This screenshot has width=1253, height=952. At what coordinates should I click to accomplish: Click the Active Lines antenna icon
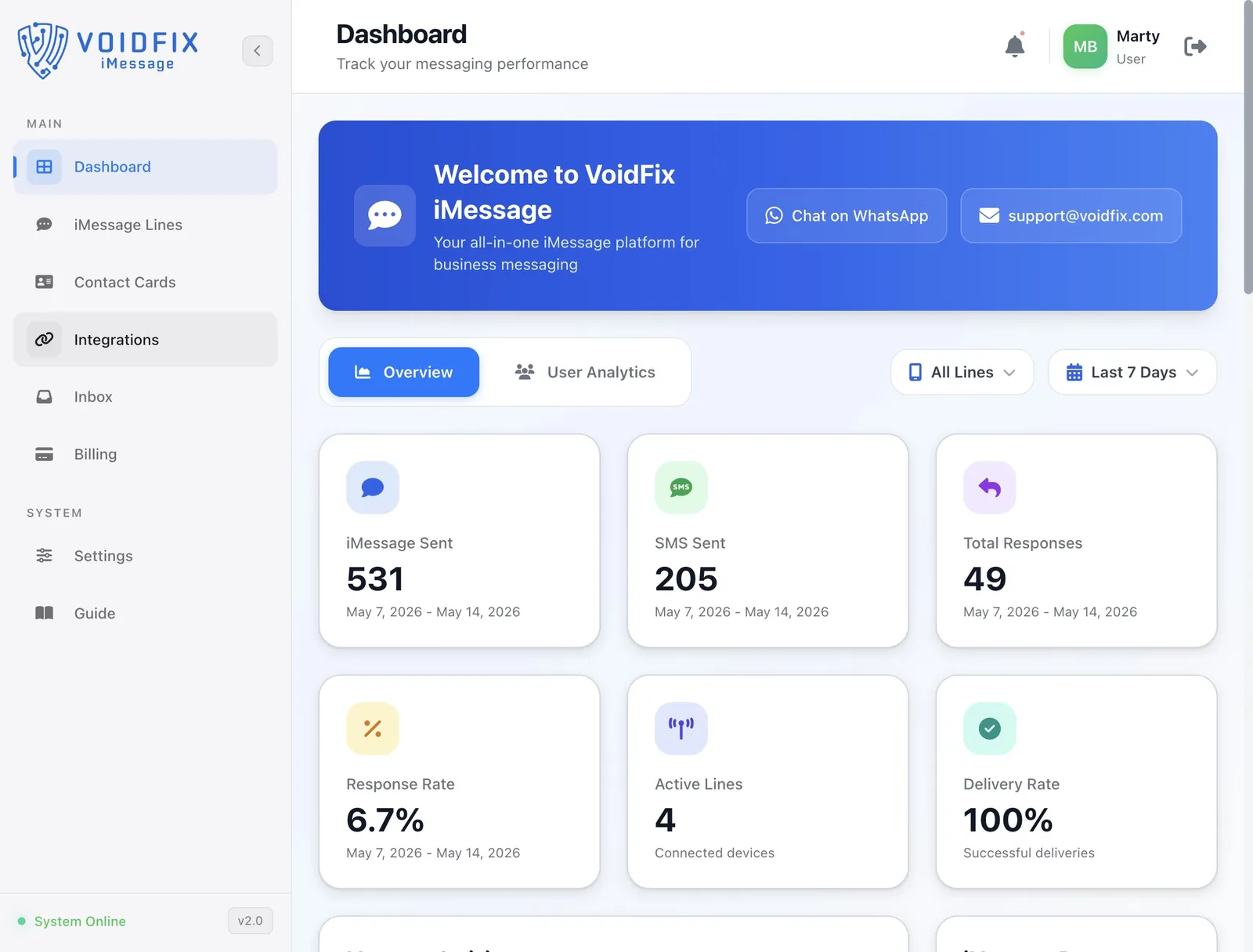point(681,729)
